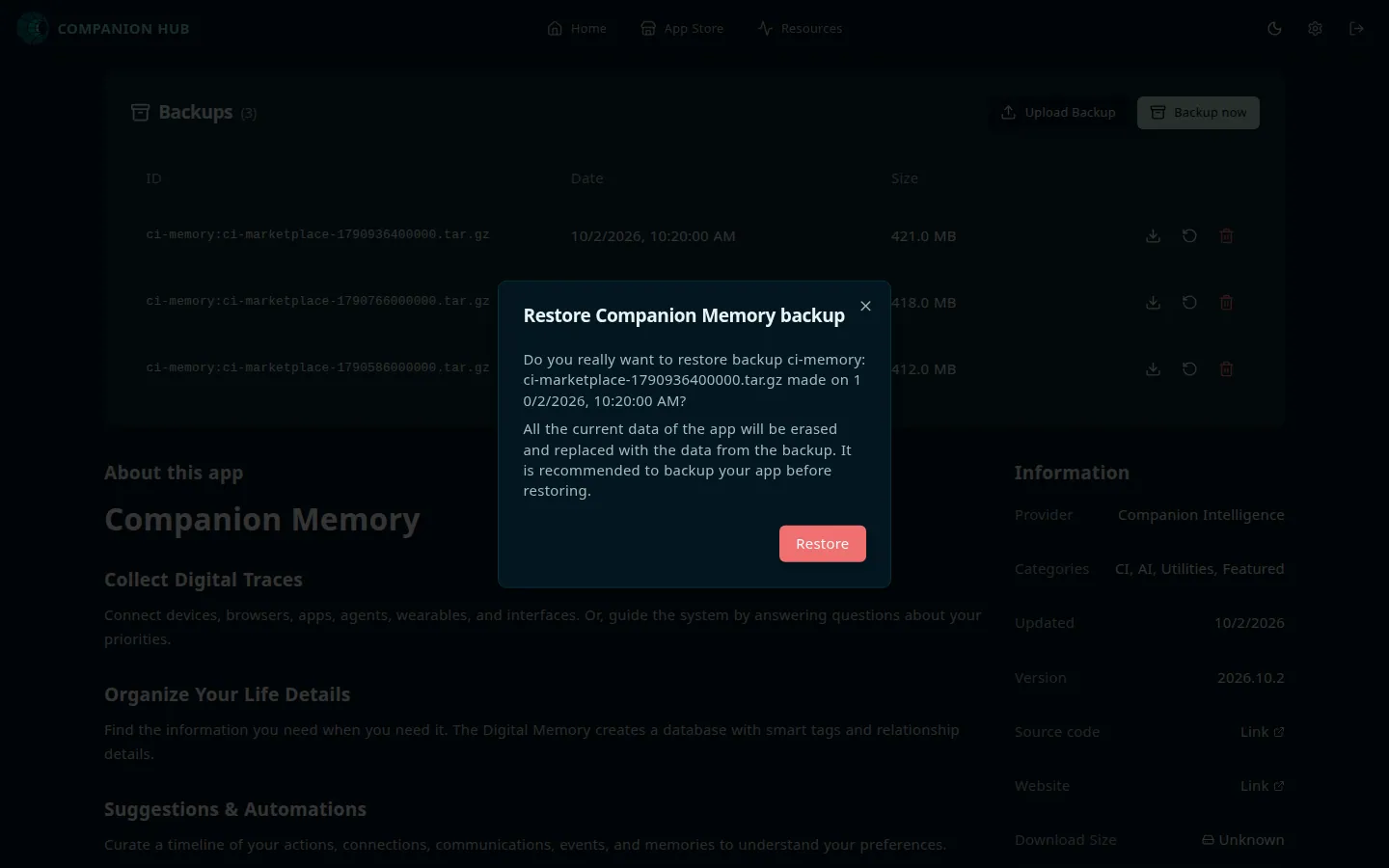The image size is (1389, 868).
Task: Toggle dark mode moon icon
Action: tap(1274, 29)
